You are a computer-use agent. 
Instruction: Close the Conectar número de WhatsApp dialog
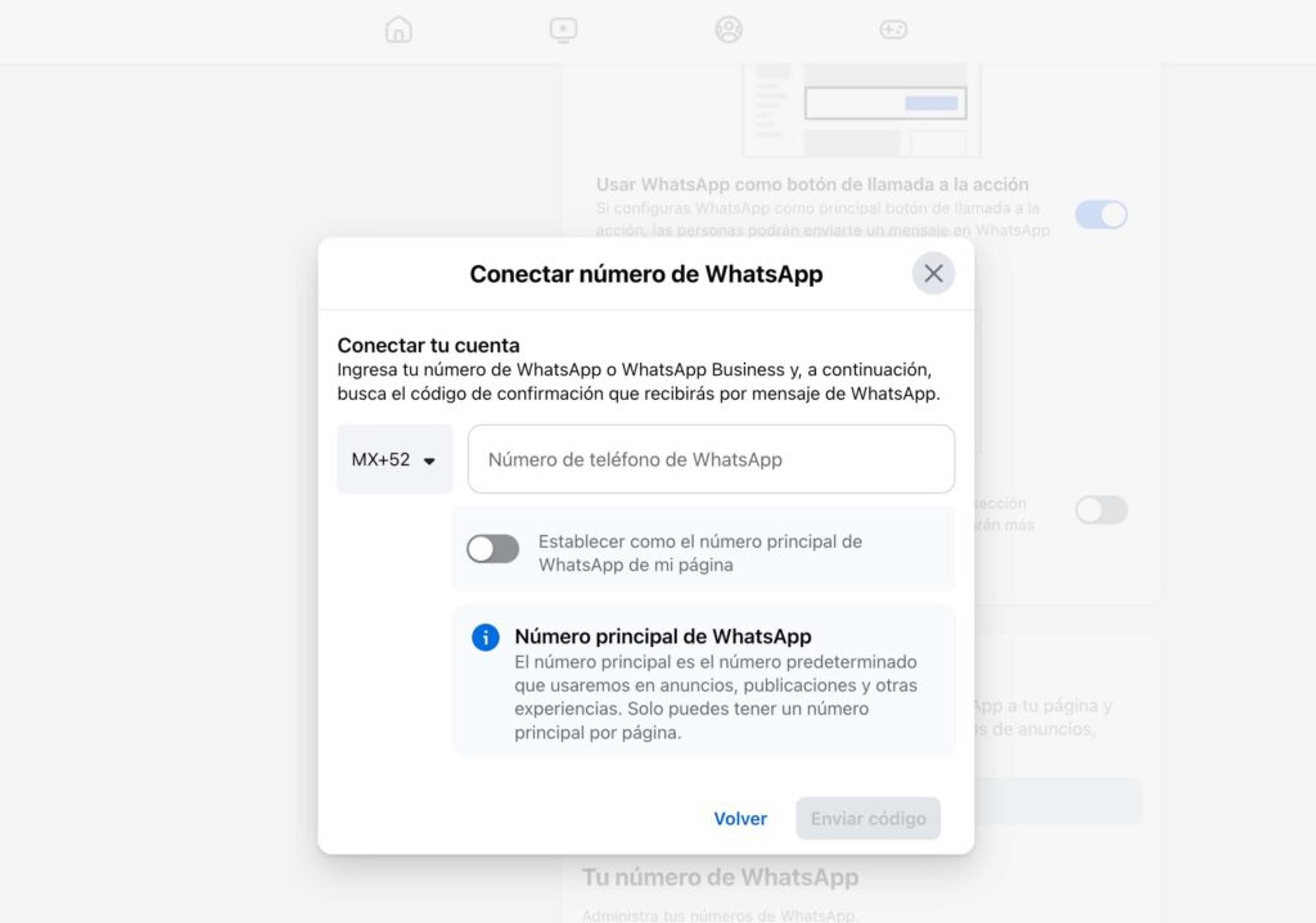point(933,274)
